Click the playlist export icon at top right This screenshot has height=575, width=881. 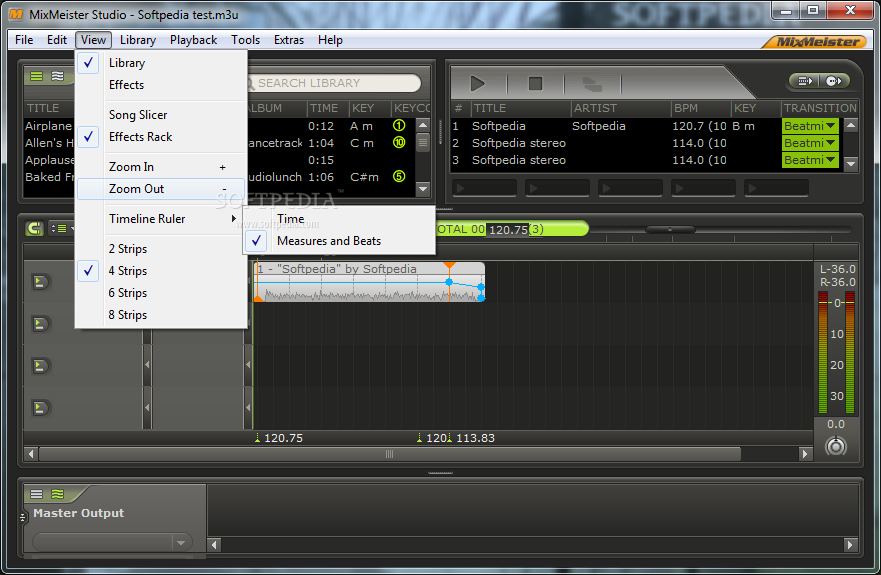pyautogui.click(x=805, y=81)
